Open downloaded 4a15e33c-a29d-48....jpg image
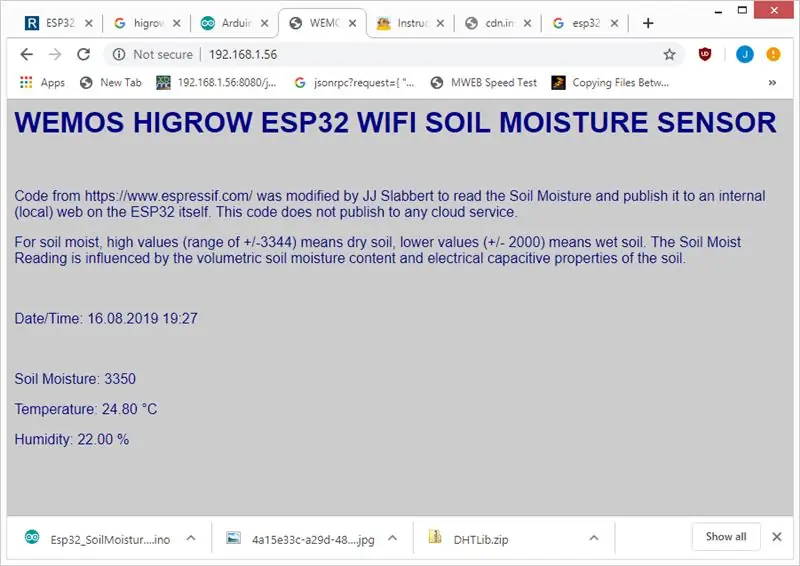 pos(300,539)
